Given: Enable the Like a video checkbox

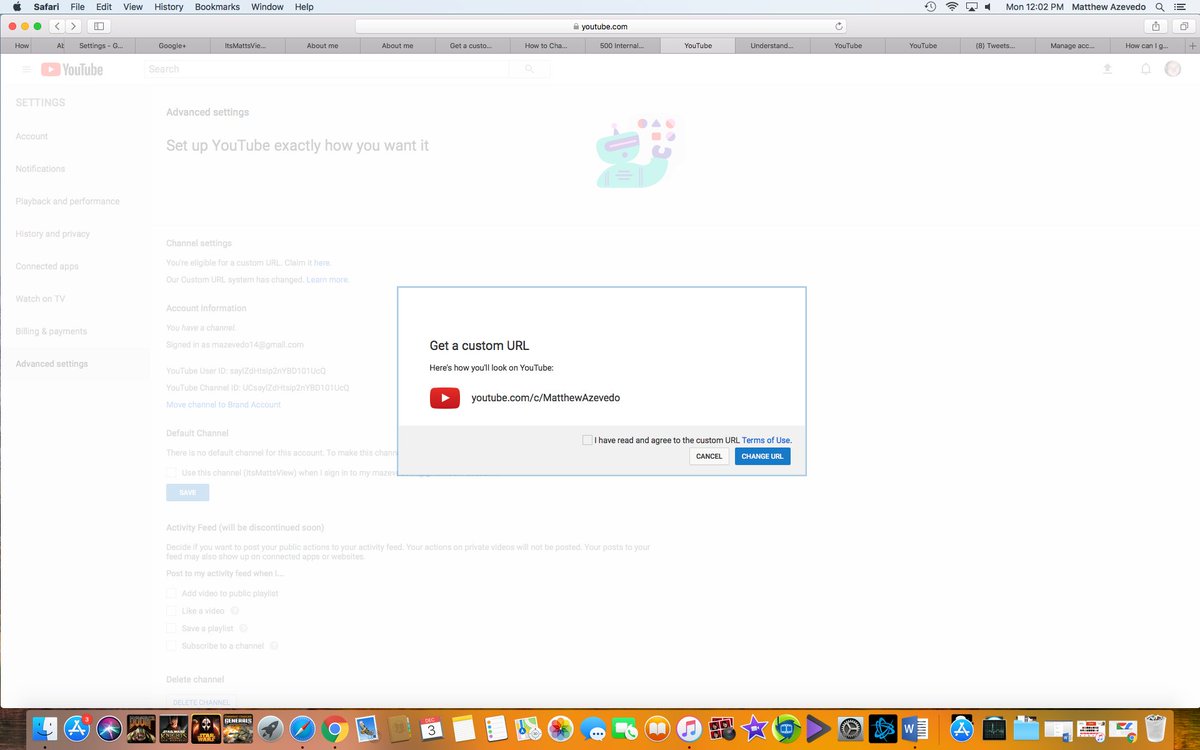Looking at the screenshot, I should pos(171,611).
